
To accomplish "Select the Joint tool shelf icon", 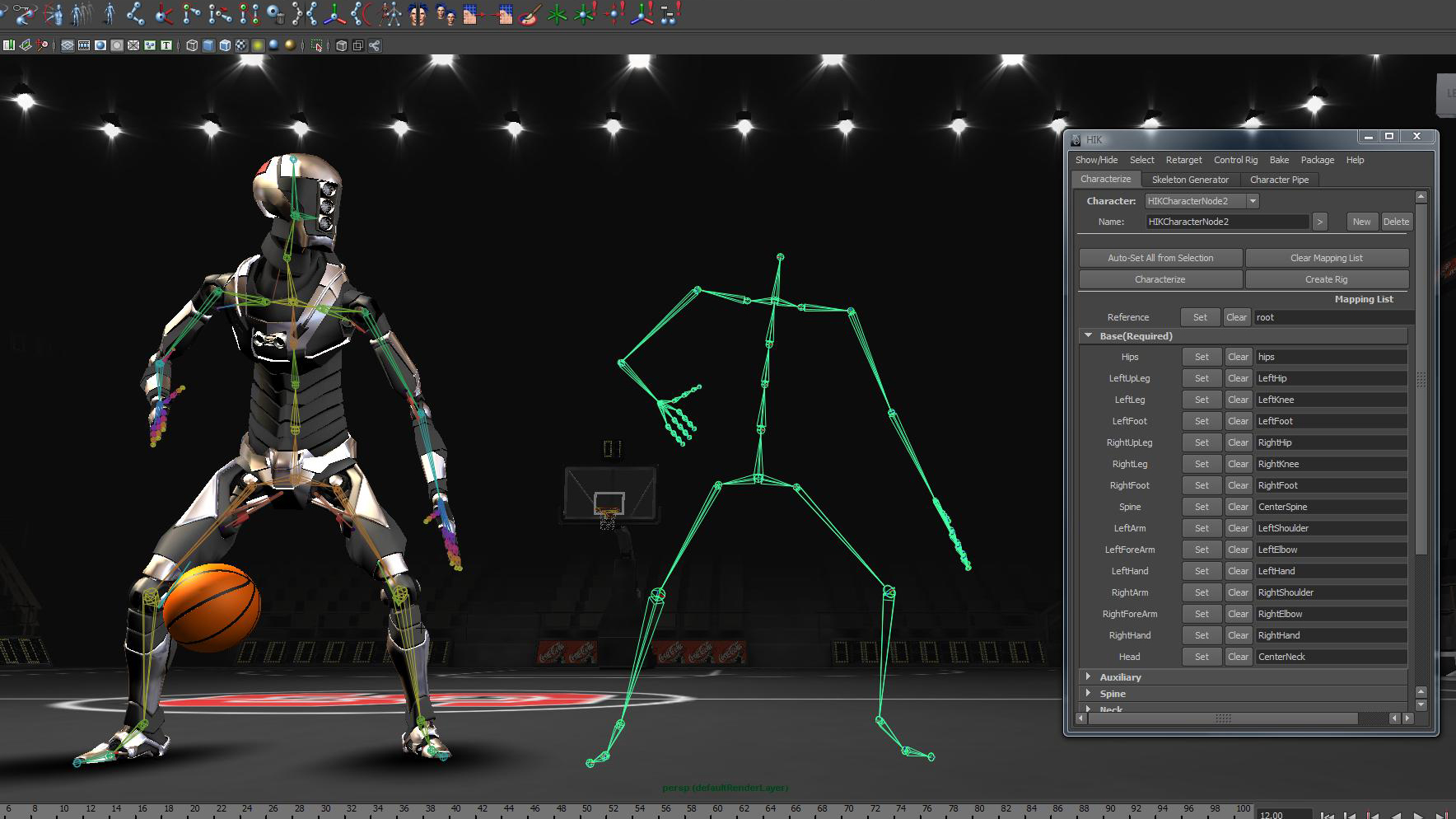I will [x=135, y=14].
